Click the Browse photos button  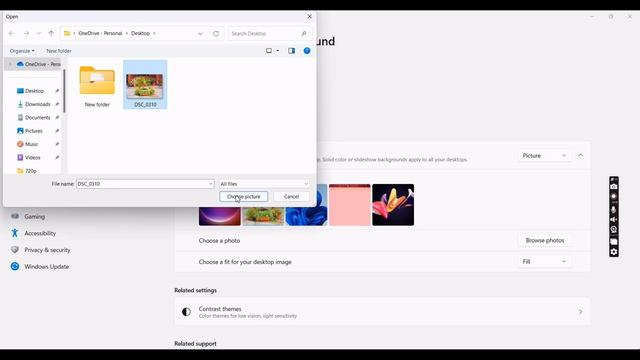pyautogui.click(x=545, y=240)
